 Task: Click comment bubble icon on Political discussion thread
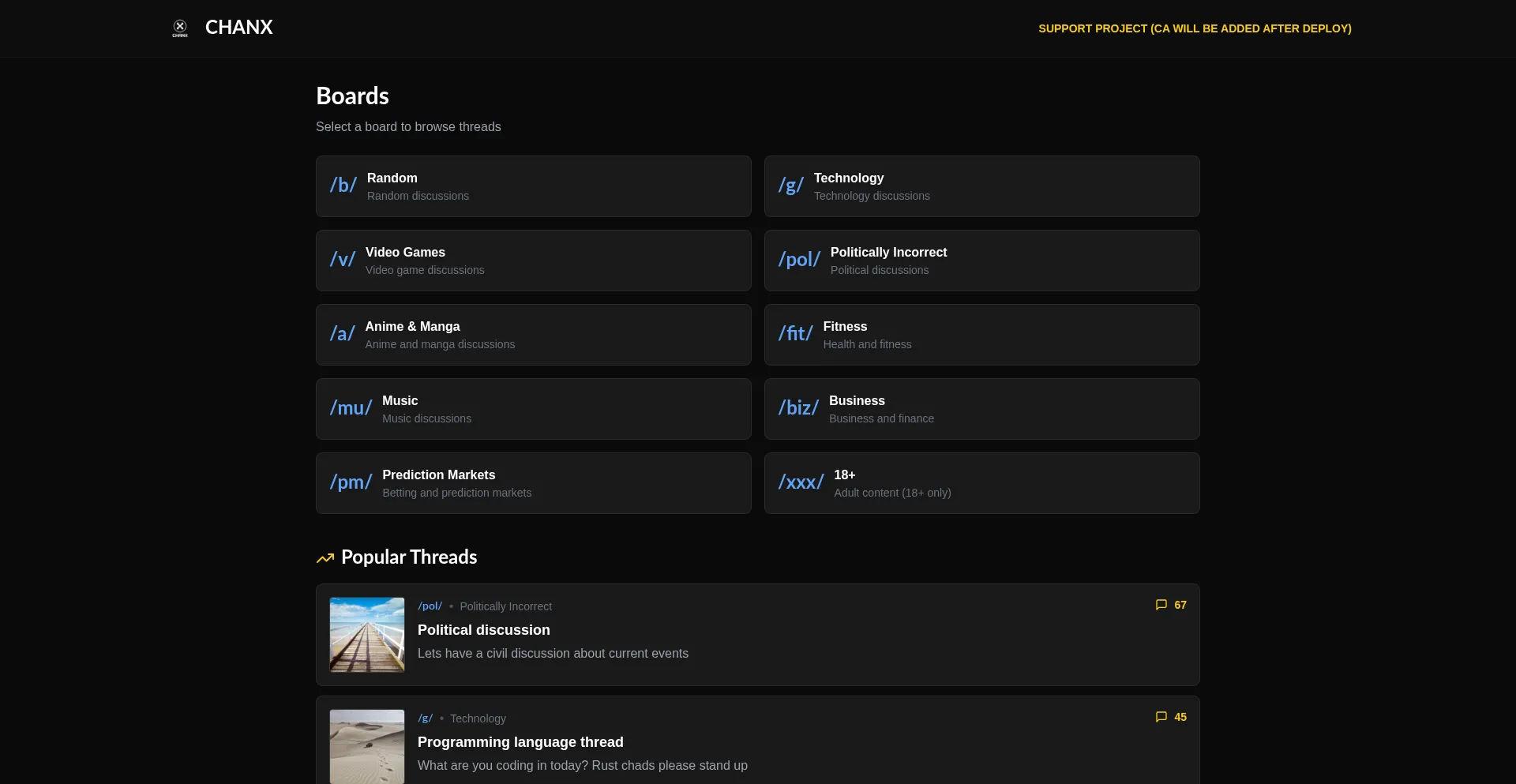(1161, 605)
